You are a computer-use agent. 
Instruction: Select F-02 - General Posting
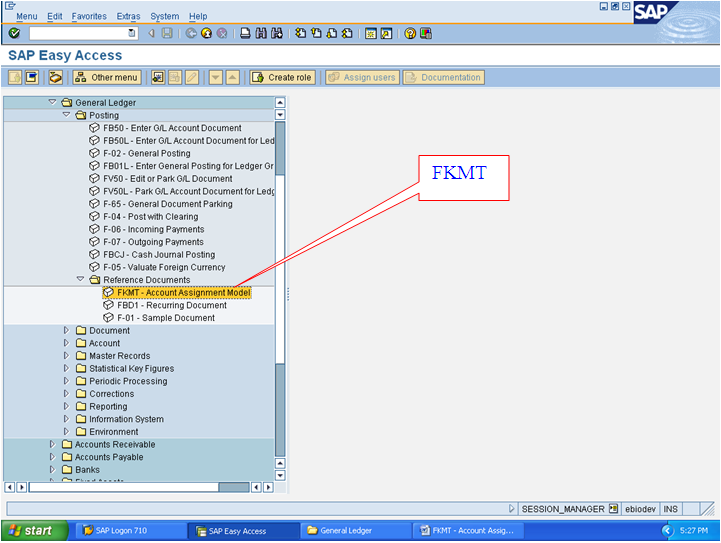140,153
